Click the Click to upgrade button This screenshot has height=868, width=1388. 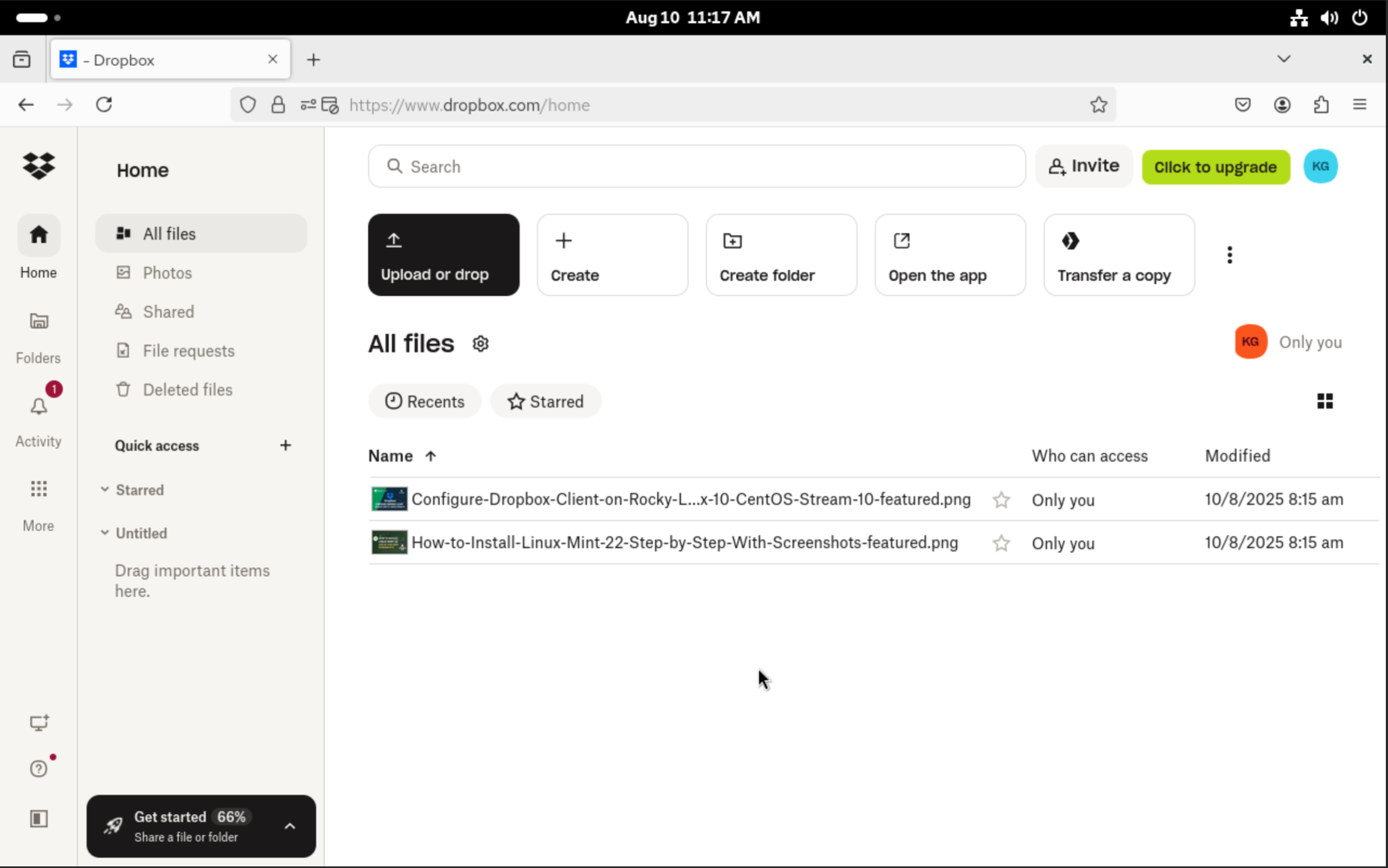point(1215,167)
